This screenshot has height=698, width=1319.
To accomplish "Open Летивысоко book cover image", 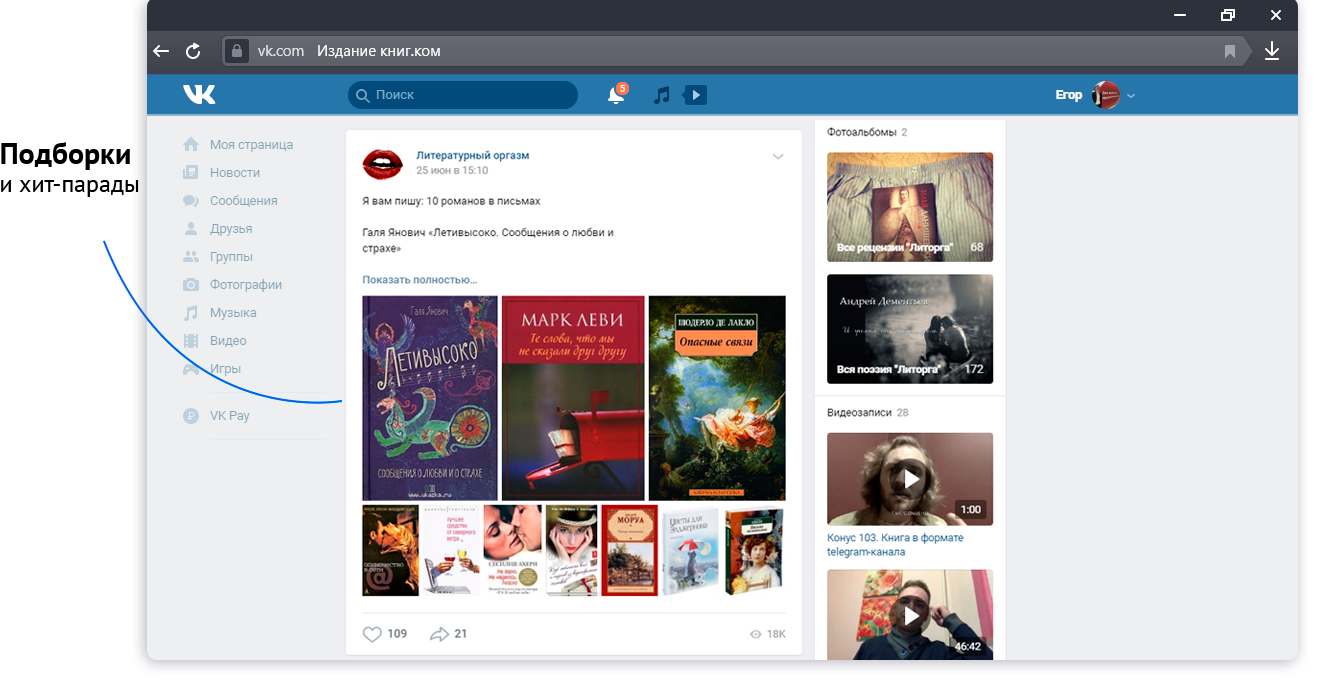I will pos(430,398).
